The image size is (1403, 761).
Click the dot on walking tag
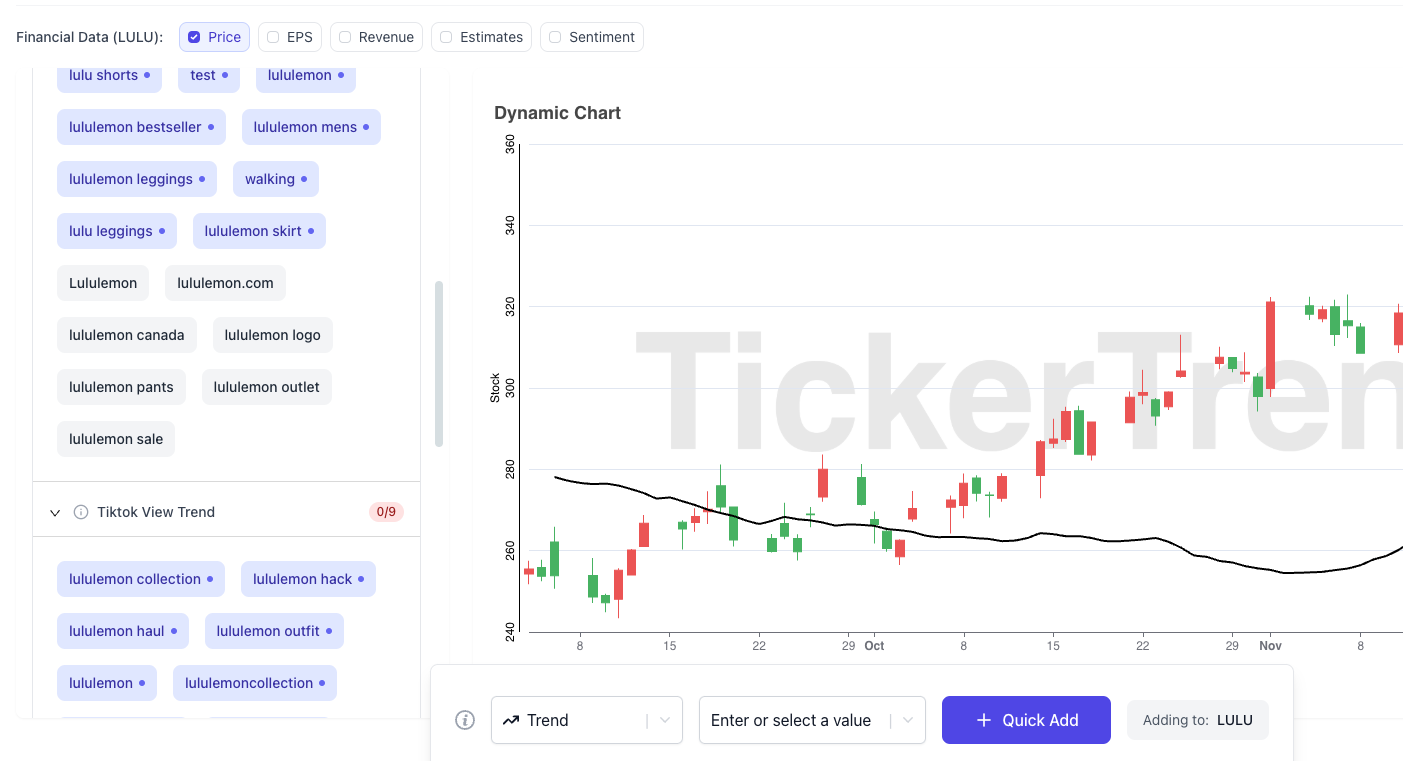(x=304, y=179)
